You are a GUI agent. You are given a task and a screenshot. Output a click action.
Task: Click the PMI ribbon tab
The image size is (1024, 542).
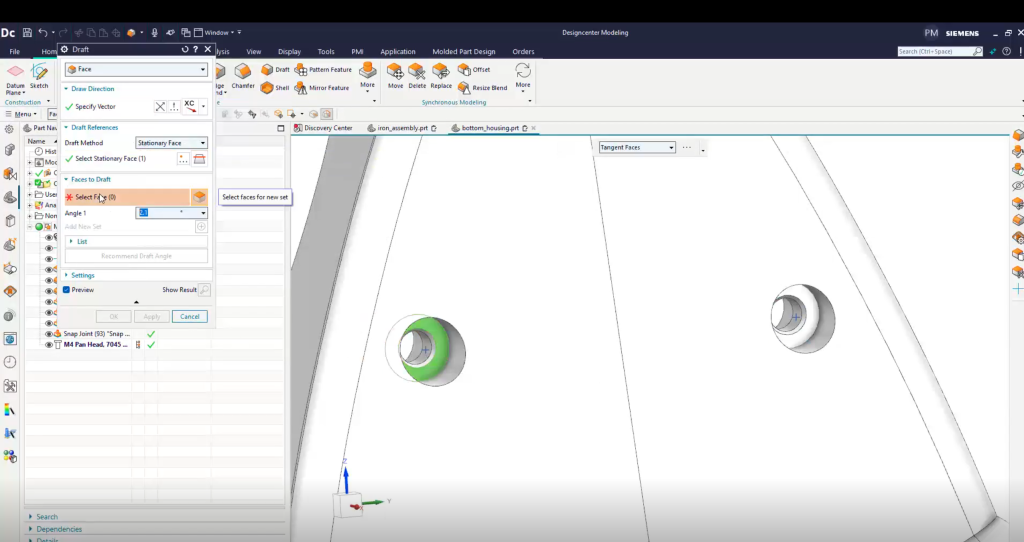(x=357, y=52)
